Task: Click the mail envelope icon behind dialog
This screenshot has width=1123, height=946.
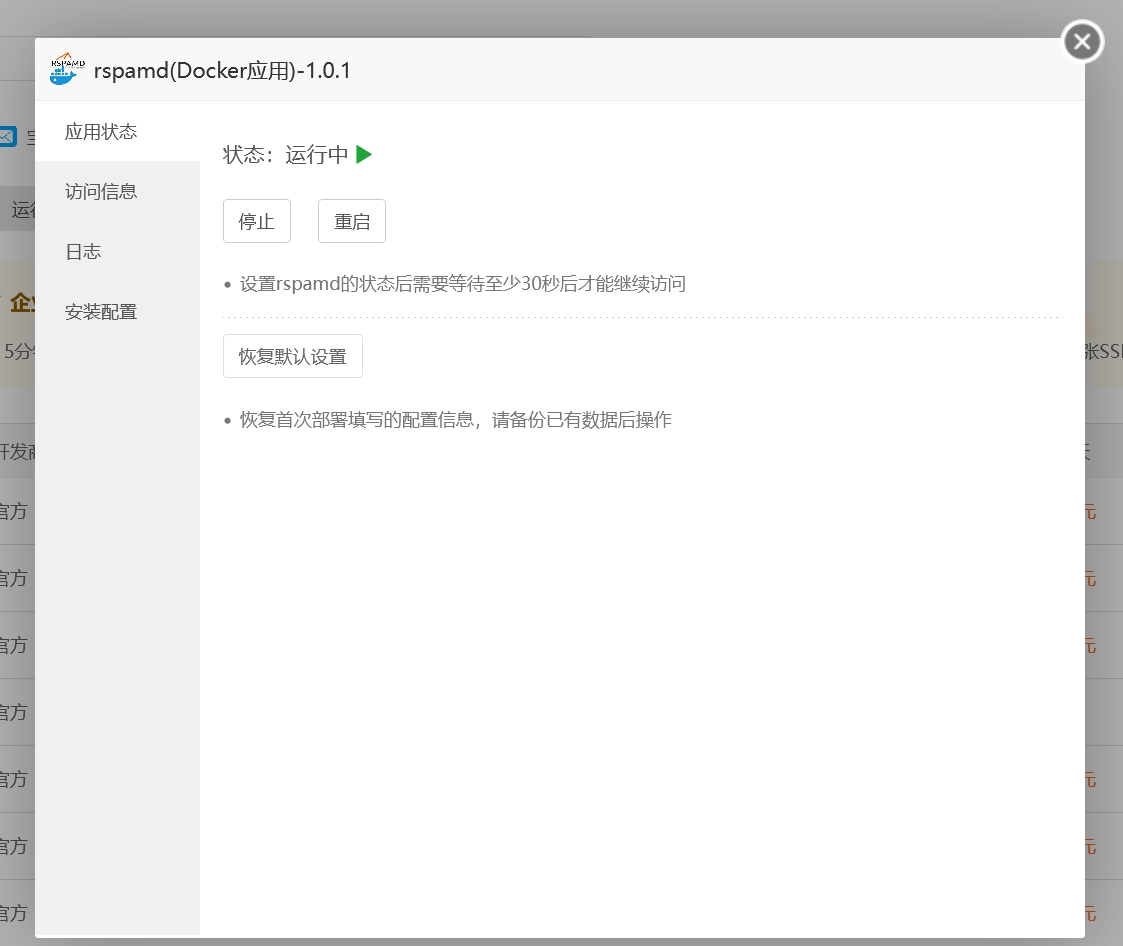Action: click(8, 136)
